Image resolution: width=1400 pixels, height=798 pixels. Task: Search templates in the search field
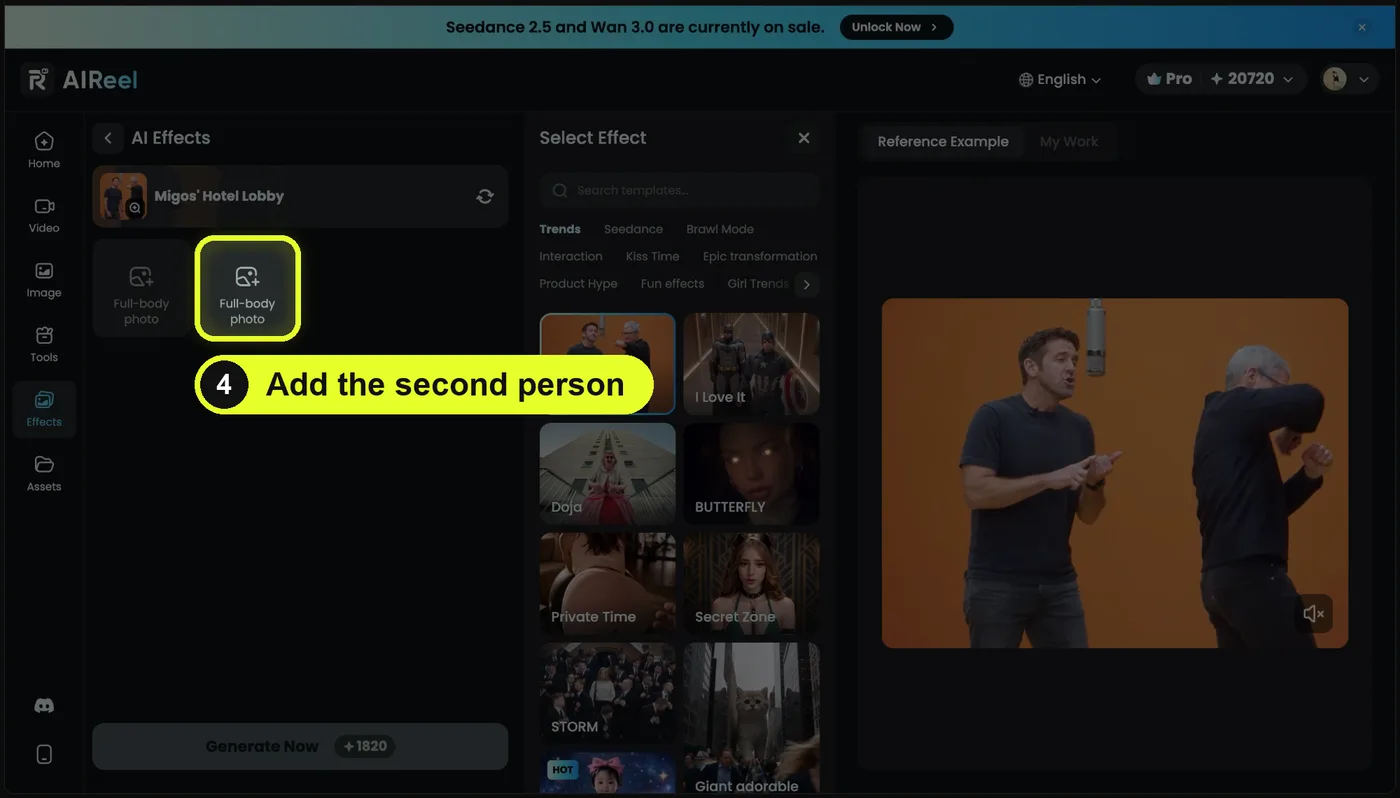click(x=680, y=190)
